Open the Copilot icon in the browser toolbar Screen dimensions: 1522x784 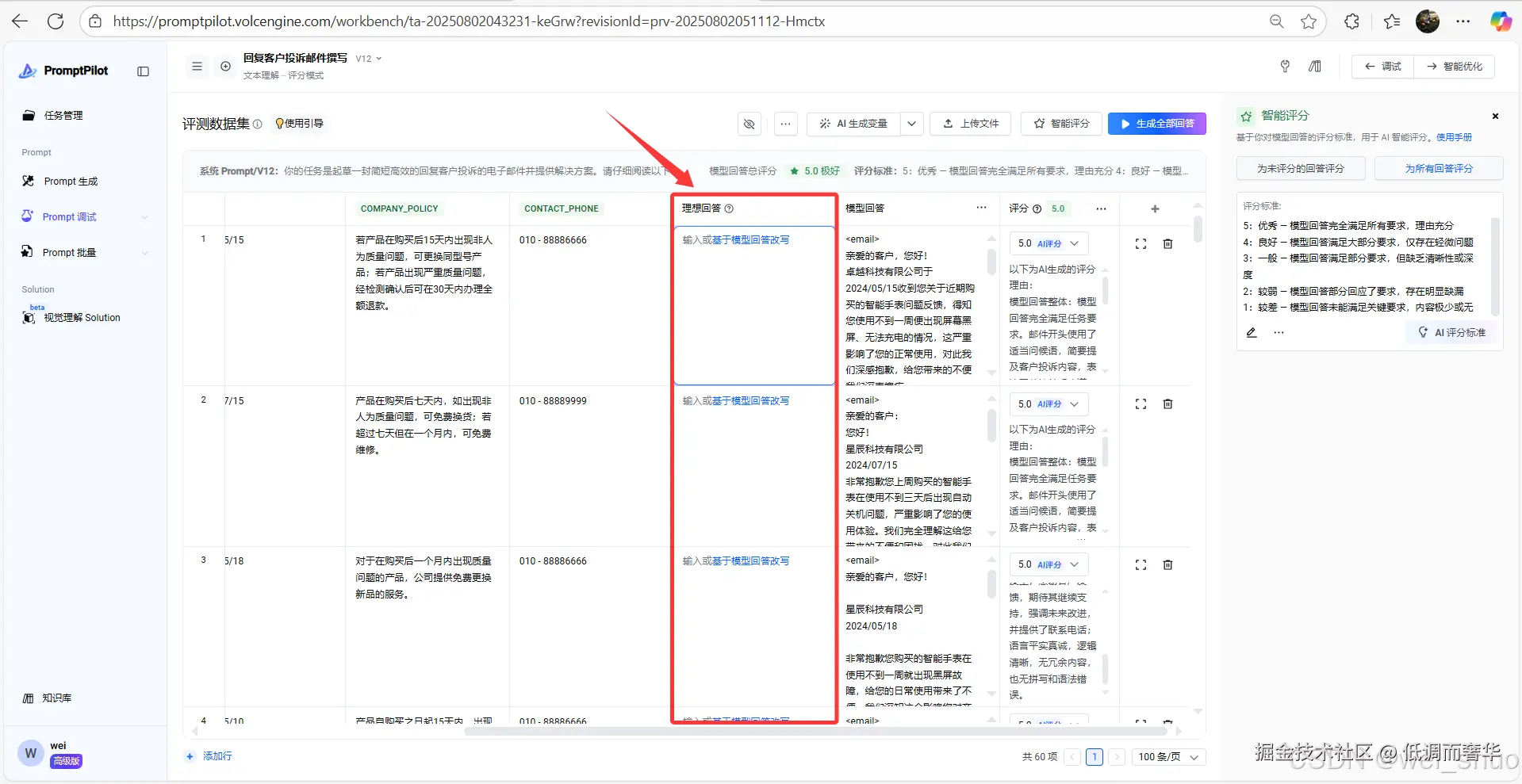[x=1500, y=21]
